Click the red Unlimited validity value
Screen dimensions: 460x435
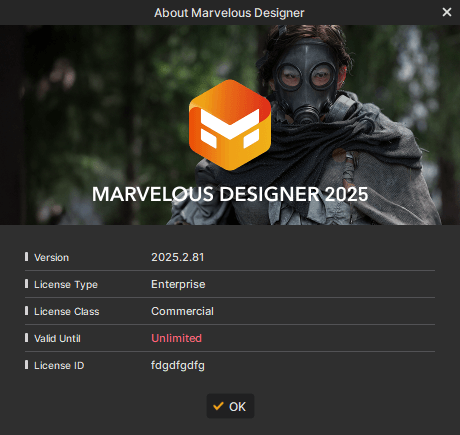176,338
